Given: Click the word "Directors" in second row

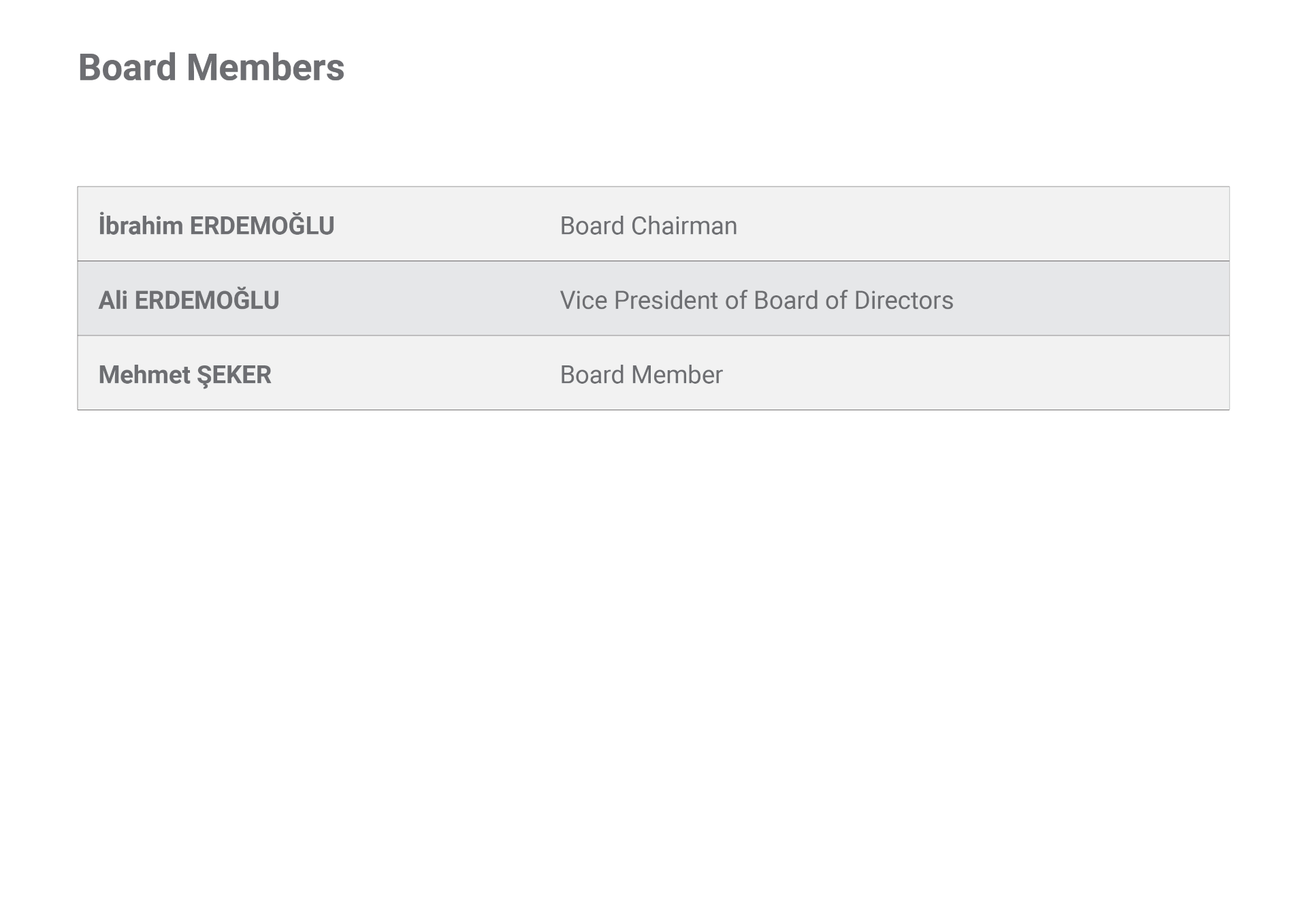Looking at the screenshot, I should click(903, 300).
